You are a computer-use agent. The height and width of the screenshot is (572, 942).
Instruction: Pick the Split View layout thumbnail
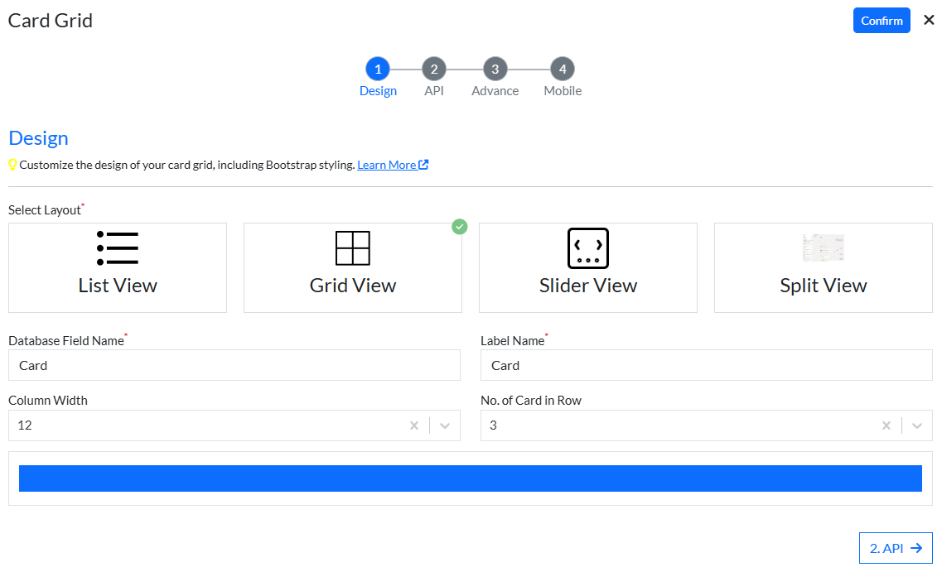pos(823,248)
